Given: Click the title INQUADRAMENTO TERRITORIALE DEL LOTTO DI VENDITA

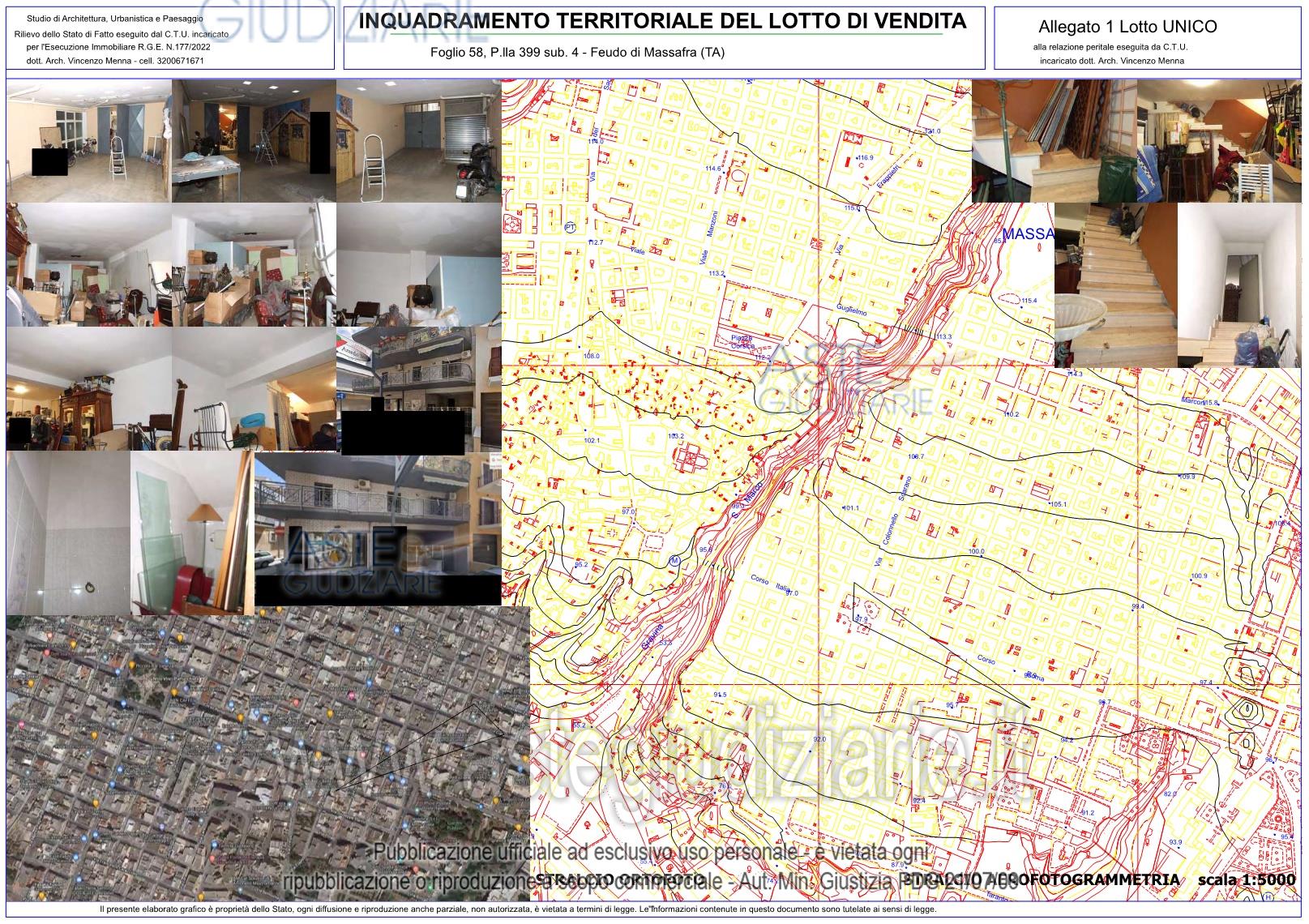Looking at the screenshot, I should click(662, 22).
